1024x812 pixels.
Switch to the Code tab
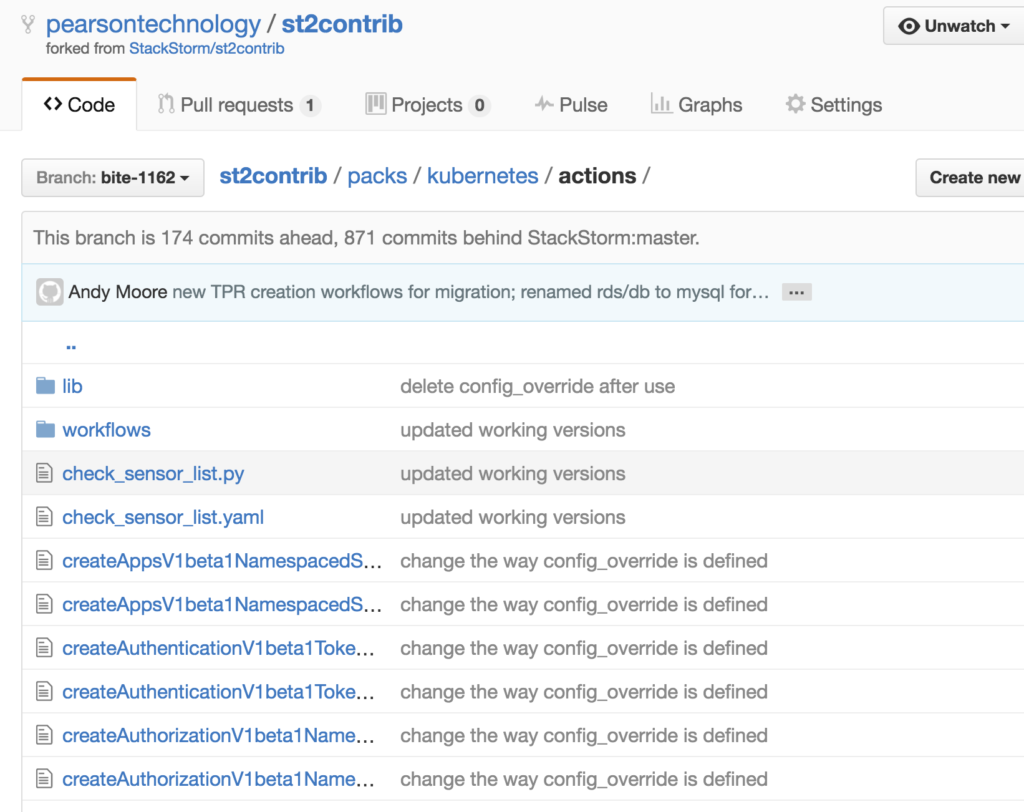(79, 105)
